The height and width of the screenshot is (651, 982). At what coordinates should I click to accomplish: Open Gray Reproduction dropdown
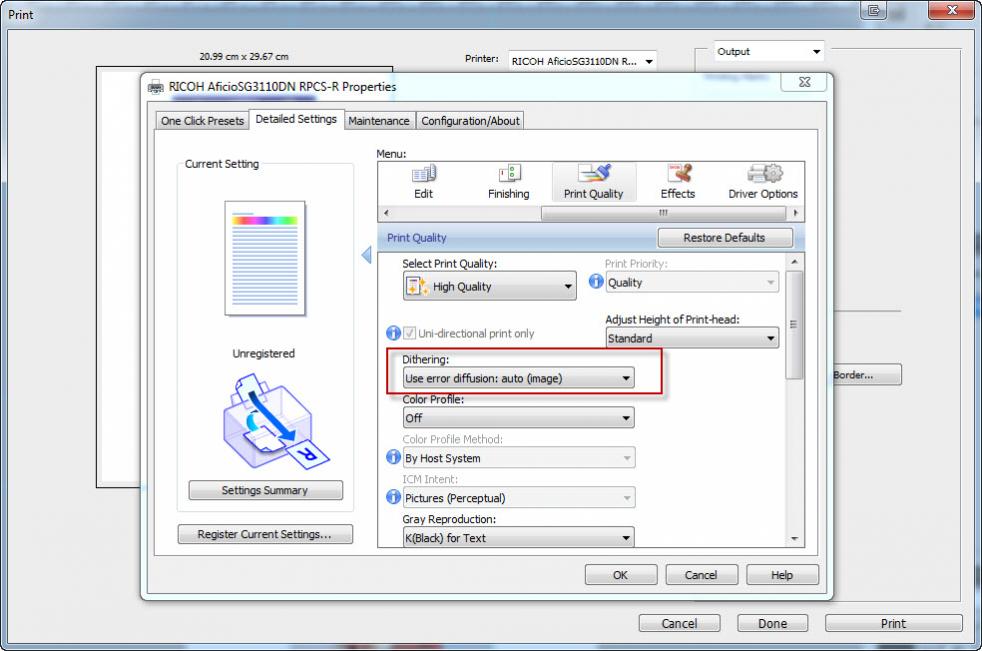[x=519, y=538]
